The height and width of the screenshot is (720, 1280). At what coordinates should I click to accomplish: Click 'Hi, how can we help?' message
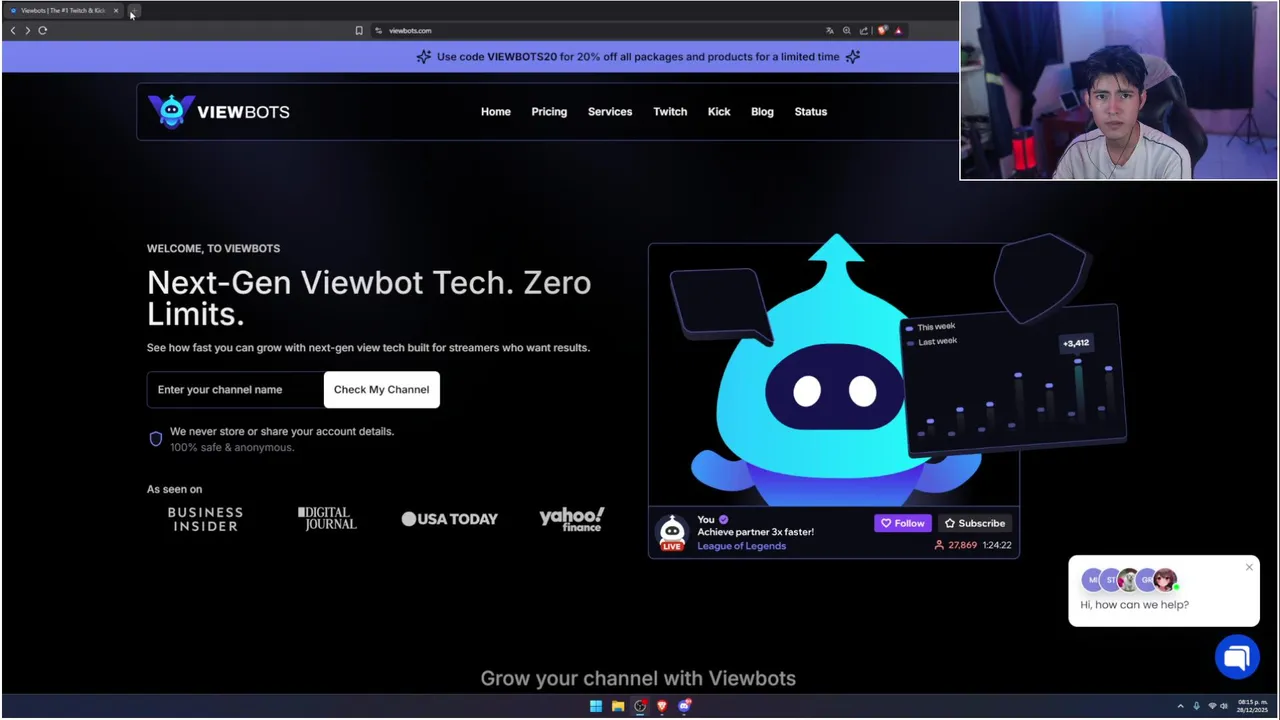tap(1134, 605)
